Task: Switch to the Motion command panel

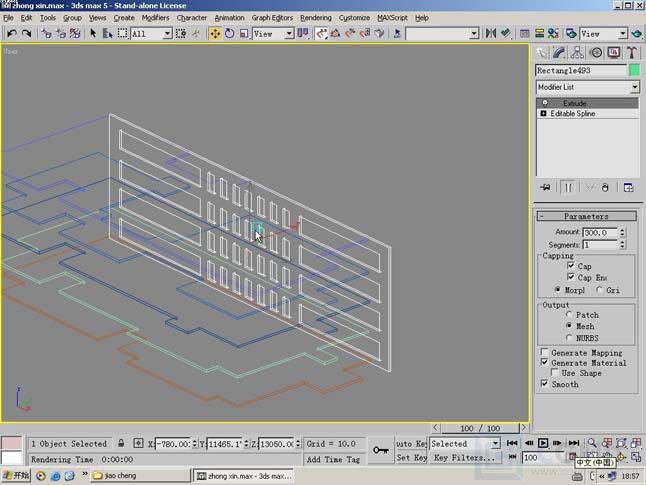Action: click(596, 53)
